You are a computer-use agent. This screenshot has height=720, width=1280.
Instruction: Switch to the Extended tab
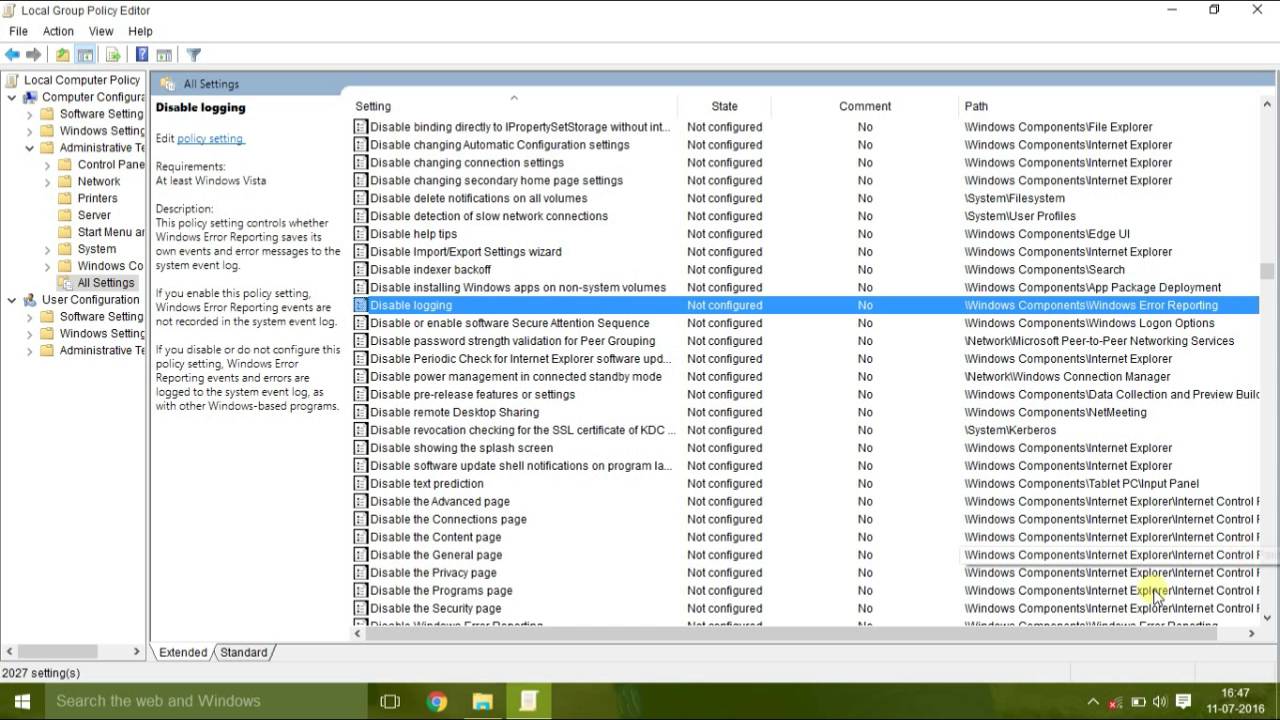pos(183,652)
